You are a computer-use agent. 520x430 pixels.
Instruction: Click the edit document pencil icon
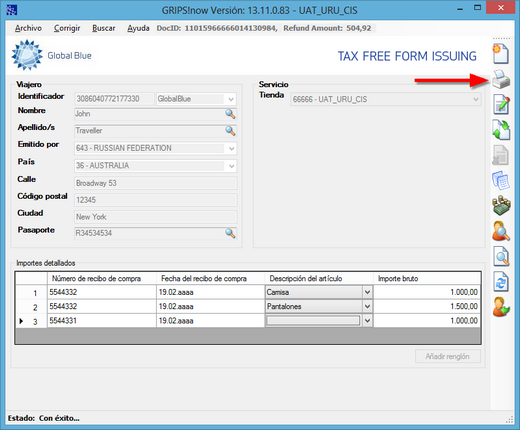501,105
